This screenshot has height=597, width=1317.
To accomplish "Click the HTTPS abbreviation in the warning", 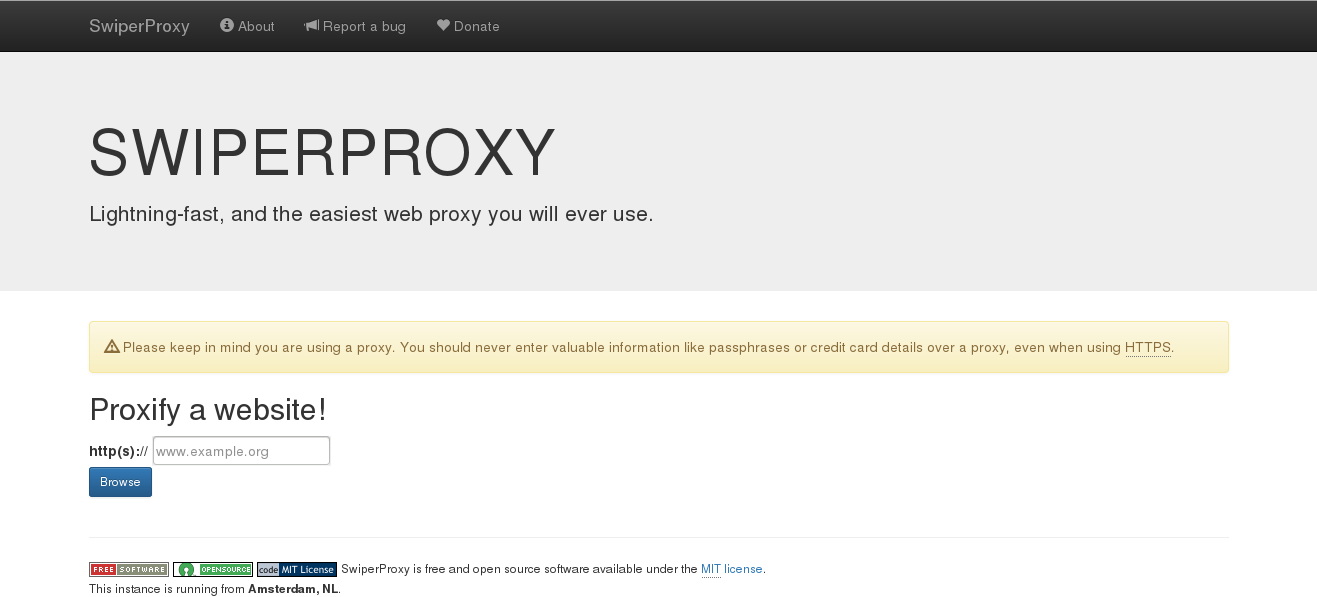I will [x=1148, y=348].
